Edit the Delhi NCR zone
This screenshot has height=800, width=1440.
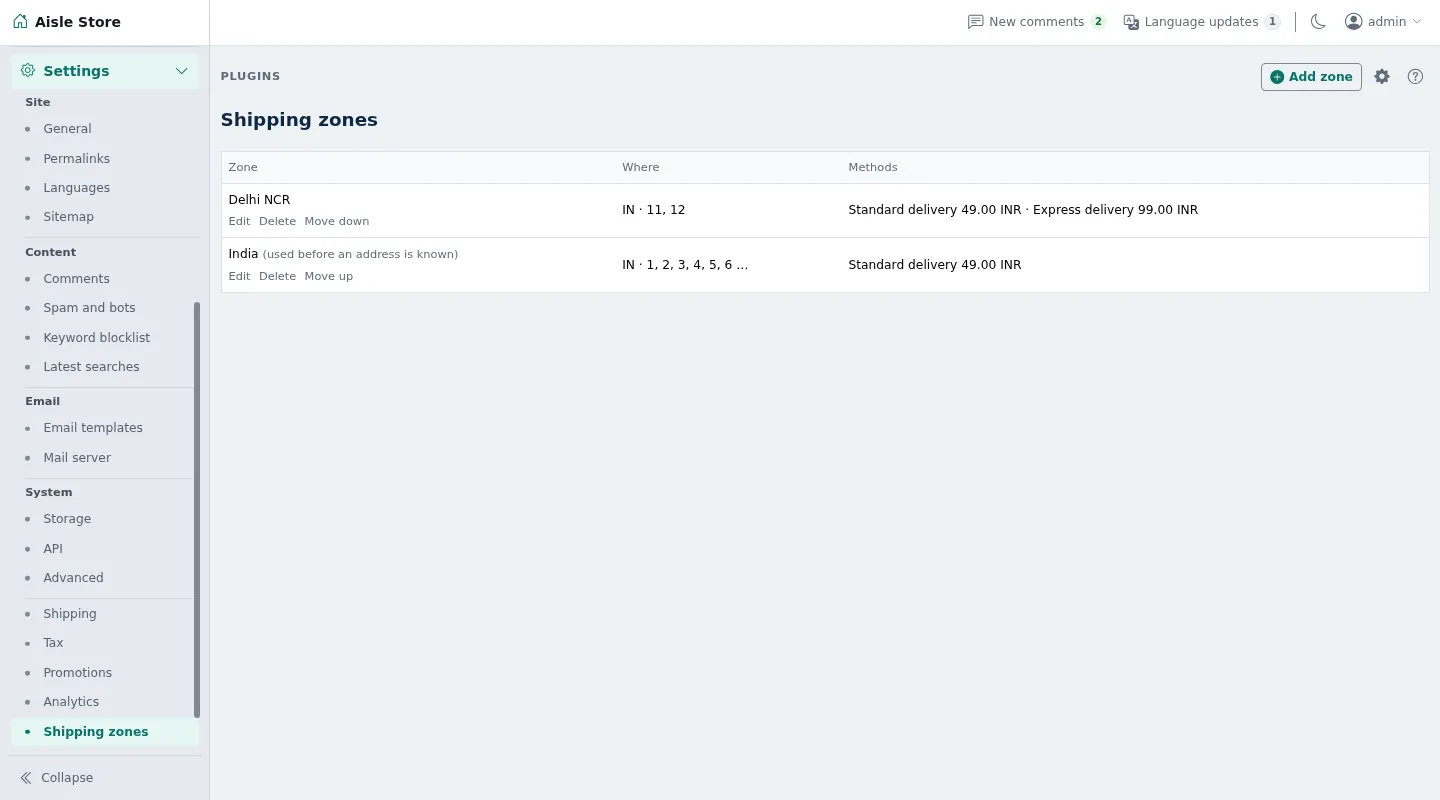click(x=239, y=221)
